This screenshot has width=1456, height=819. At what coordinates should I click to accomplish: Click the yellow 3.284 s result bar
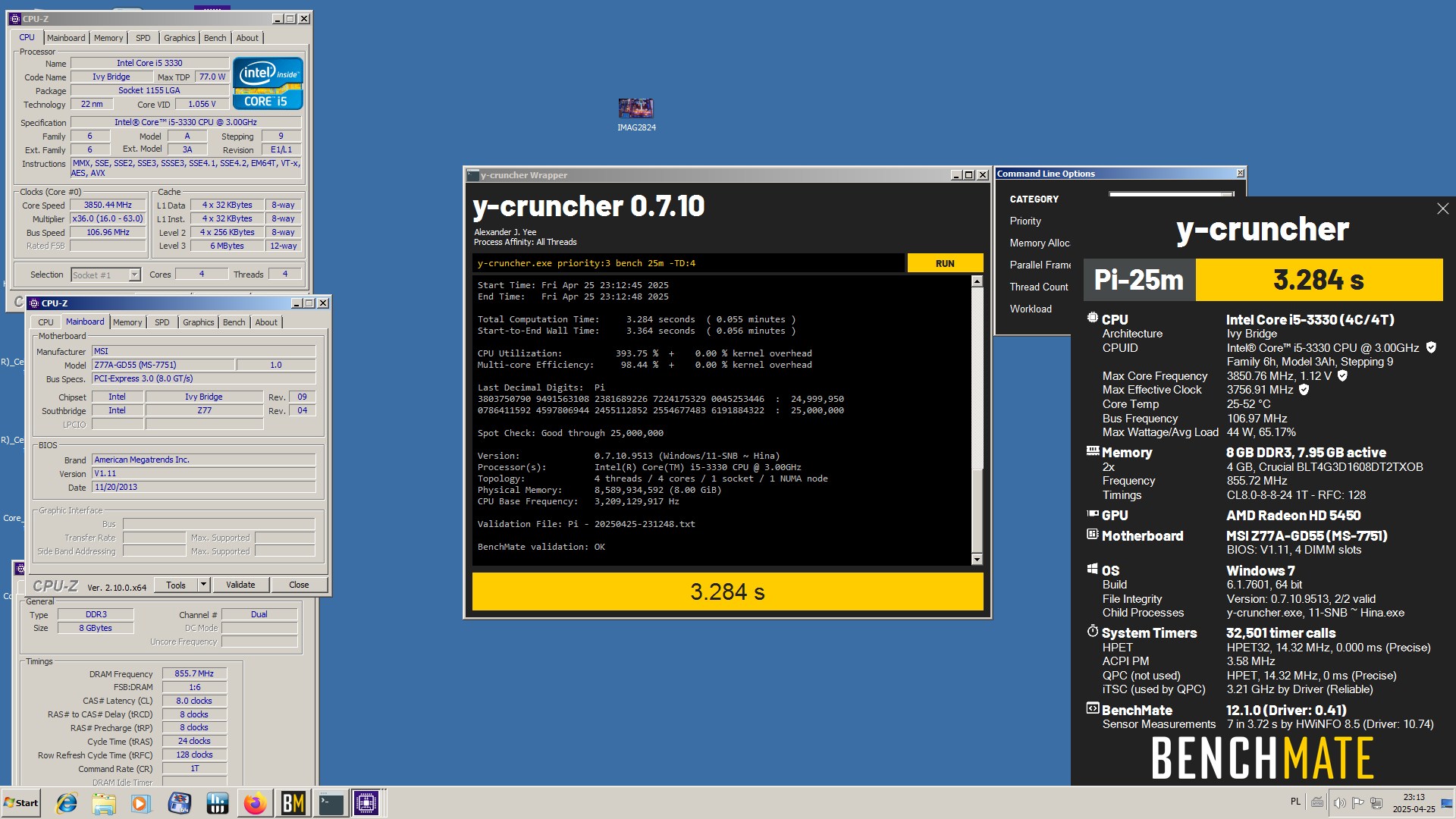(727, 591)
